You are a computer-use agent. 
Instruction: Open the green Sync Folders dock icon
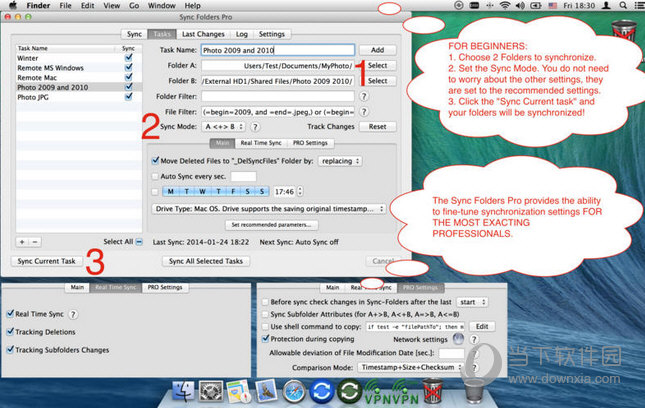(349, 391)
